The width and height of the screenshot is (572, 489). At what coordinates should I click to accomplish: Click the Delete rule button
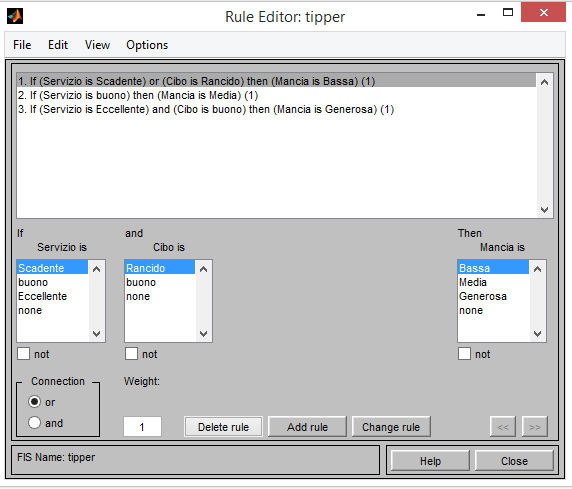click(223, 427)
